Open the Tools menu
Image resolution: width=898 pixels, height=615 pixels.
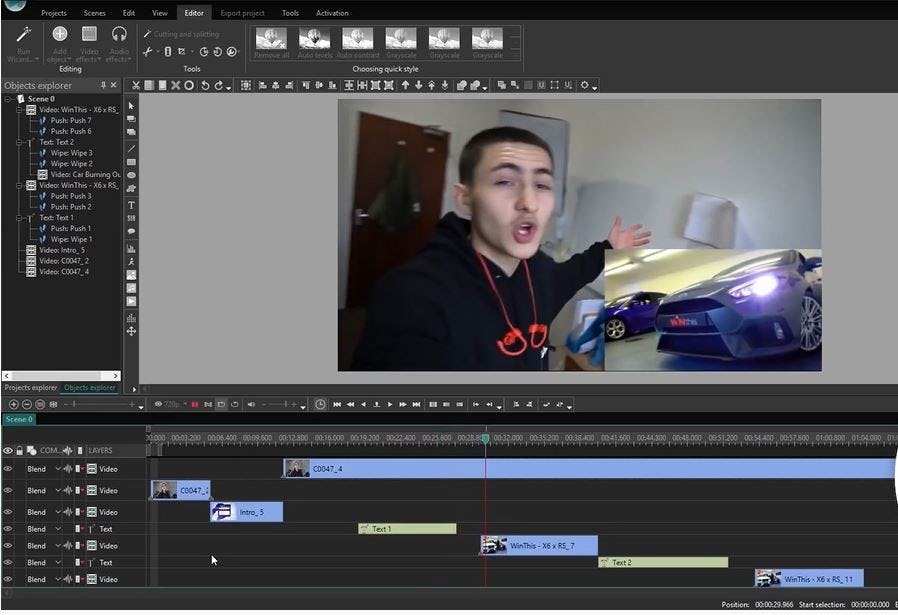click(x=290, y=13)
